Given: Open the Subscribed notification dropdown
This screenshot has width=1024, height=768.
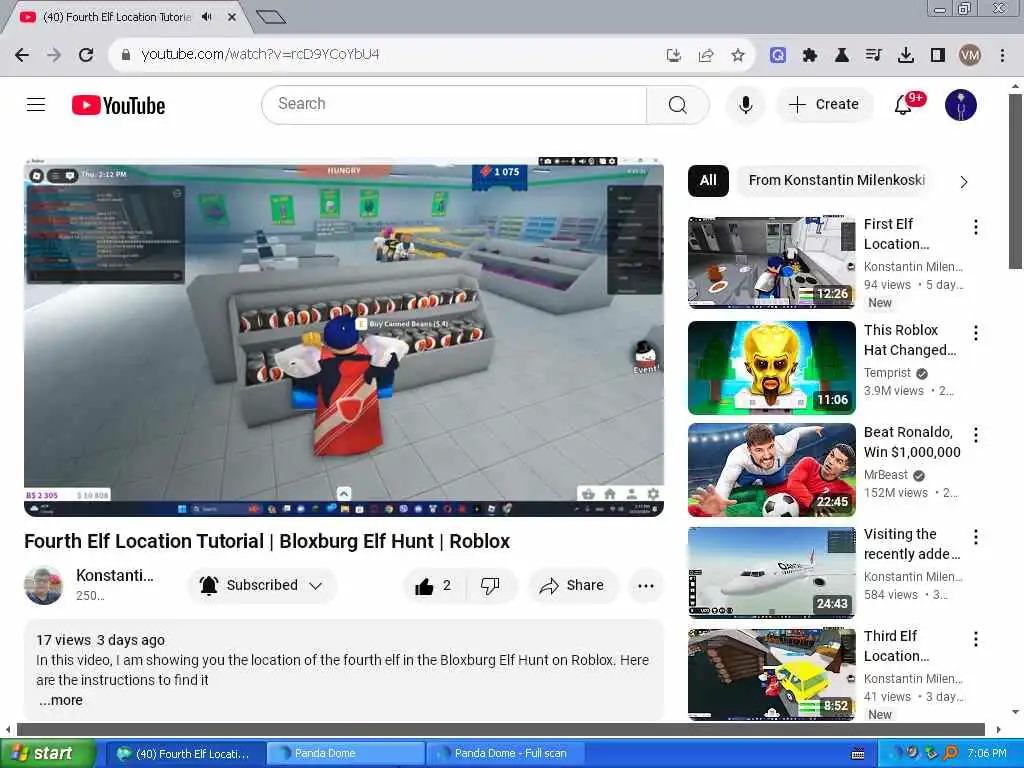Looking at the screenshot, I should (x=262, y=586).
